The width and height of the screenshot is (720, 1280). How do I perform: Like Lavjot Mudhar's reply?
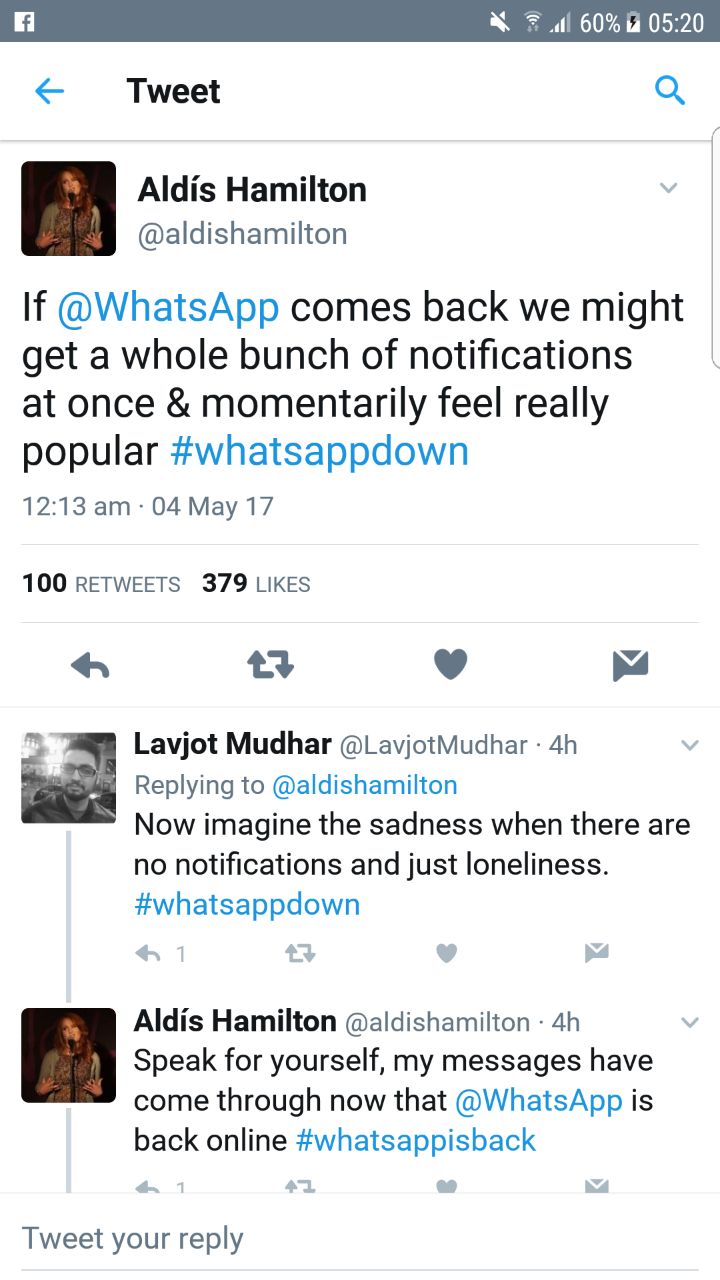(447, 954)
